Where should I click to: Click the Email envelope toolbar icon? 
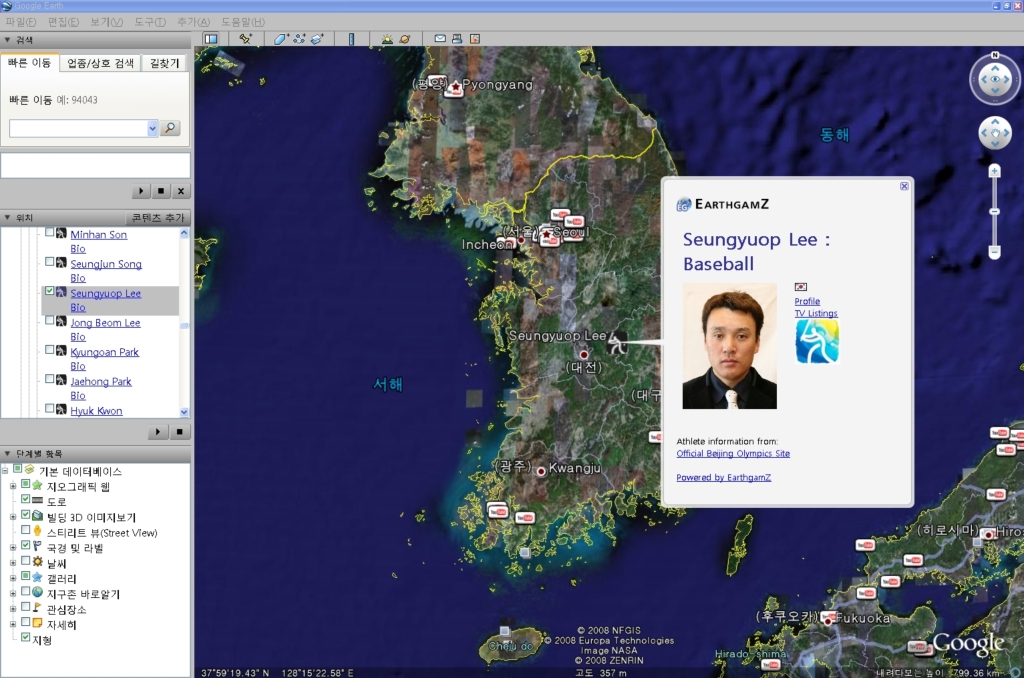click(x=440, y=39)
